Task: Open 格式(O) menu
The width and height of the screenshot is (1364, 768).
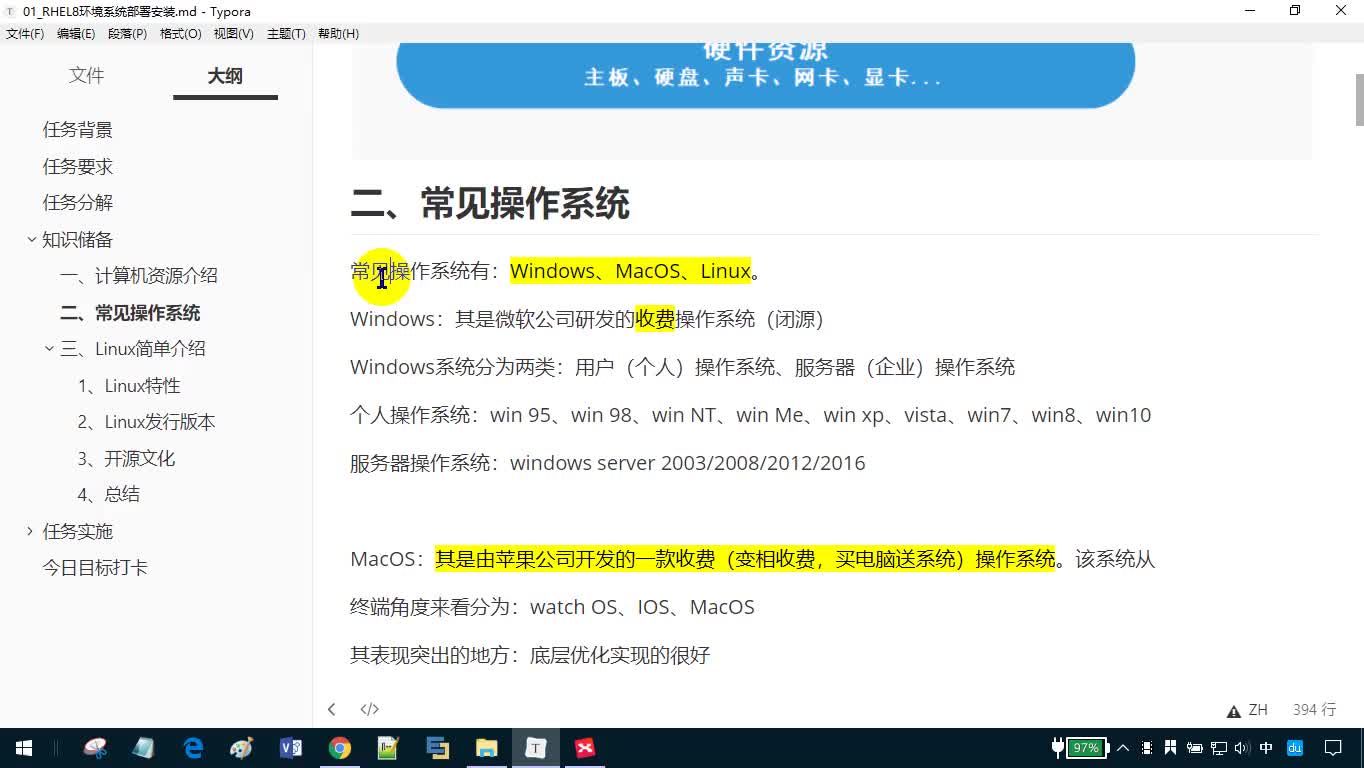Action: pos(181,33)
